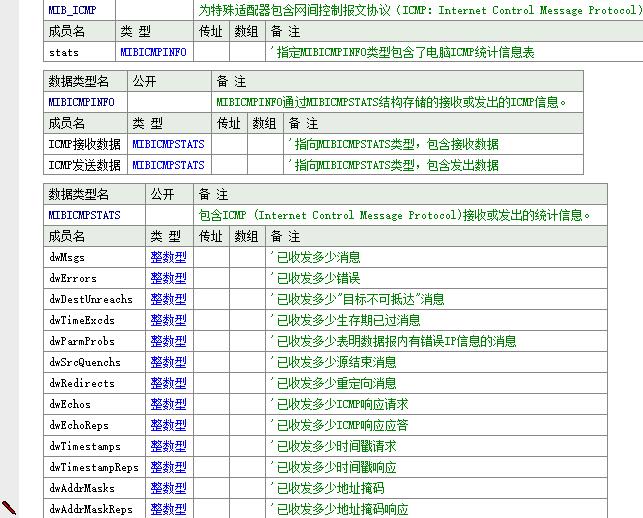Select the dwTimeExcds member name
The height and width of the screenshot is (518, 643).
(82, 320)
